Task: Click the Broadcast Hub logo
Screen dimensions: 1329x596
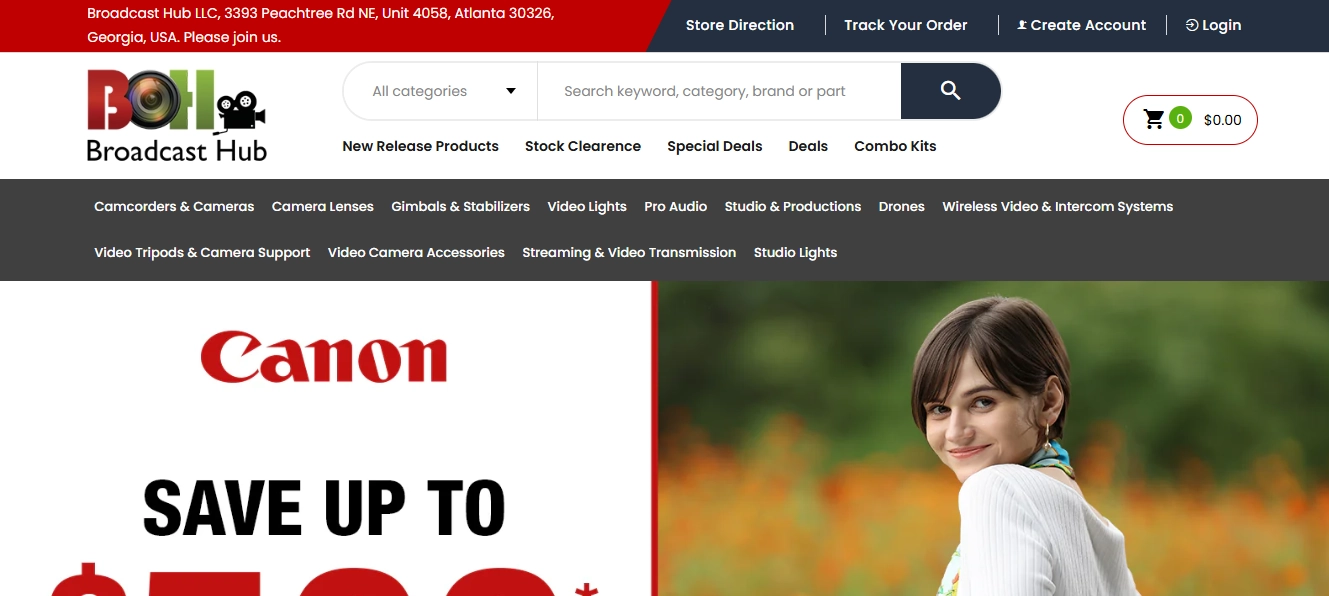Action: click(177, 116)
